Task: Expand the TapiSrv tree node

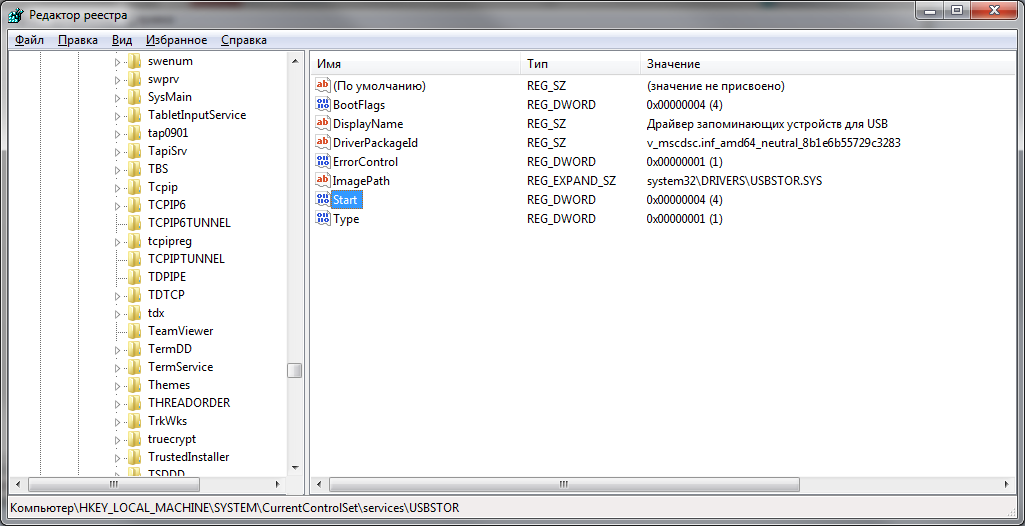Action: pos(118,152)
